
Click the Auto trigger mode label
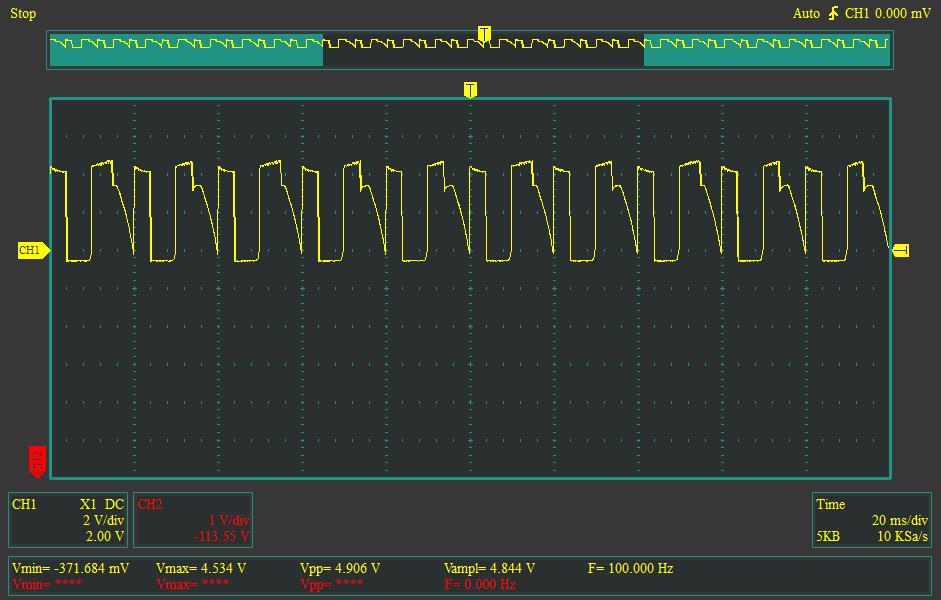pos(806,13)
